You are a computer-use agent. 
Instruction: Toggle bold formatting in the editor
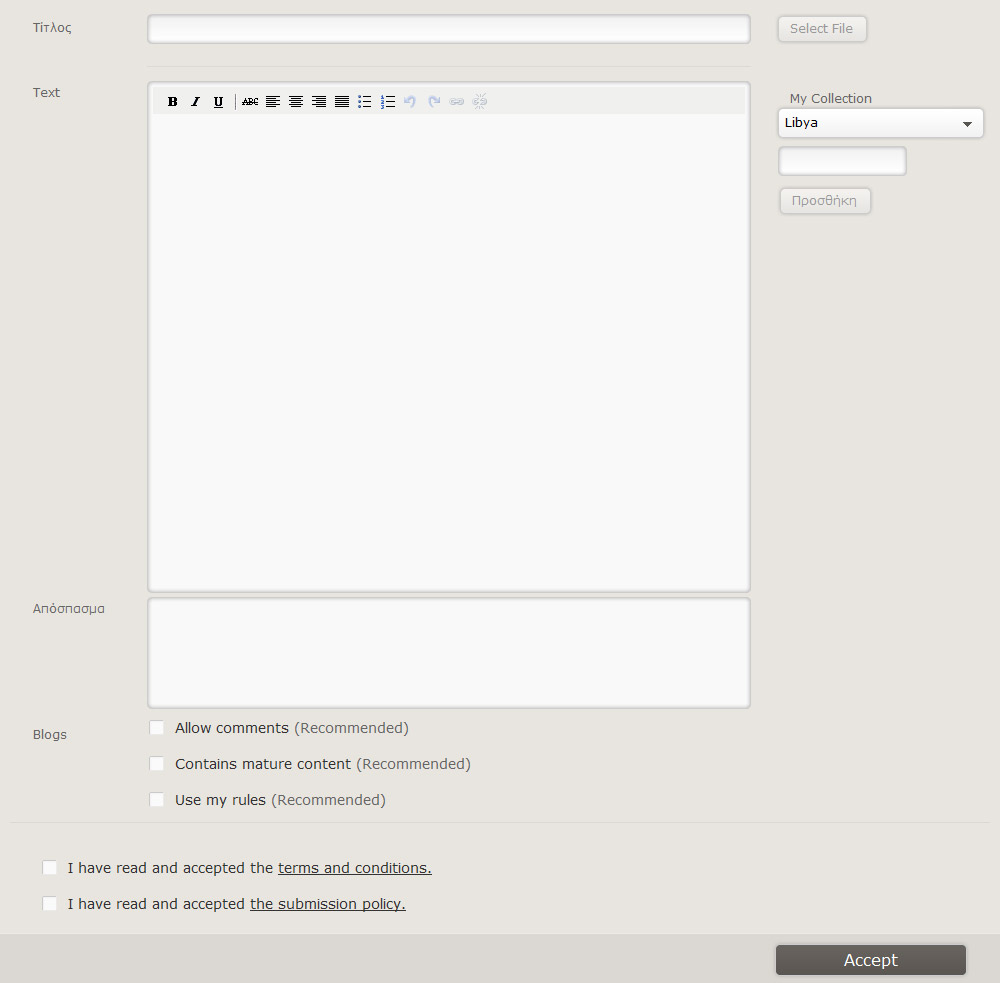[173, 101]
